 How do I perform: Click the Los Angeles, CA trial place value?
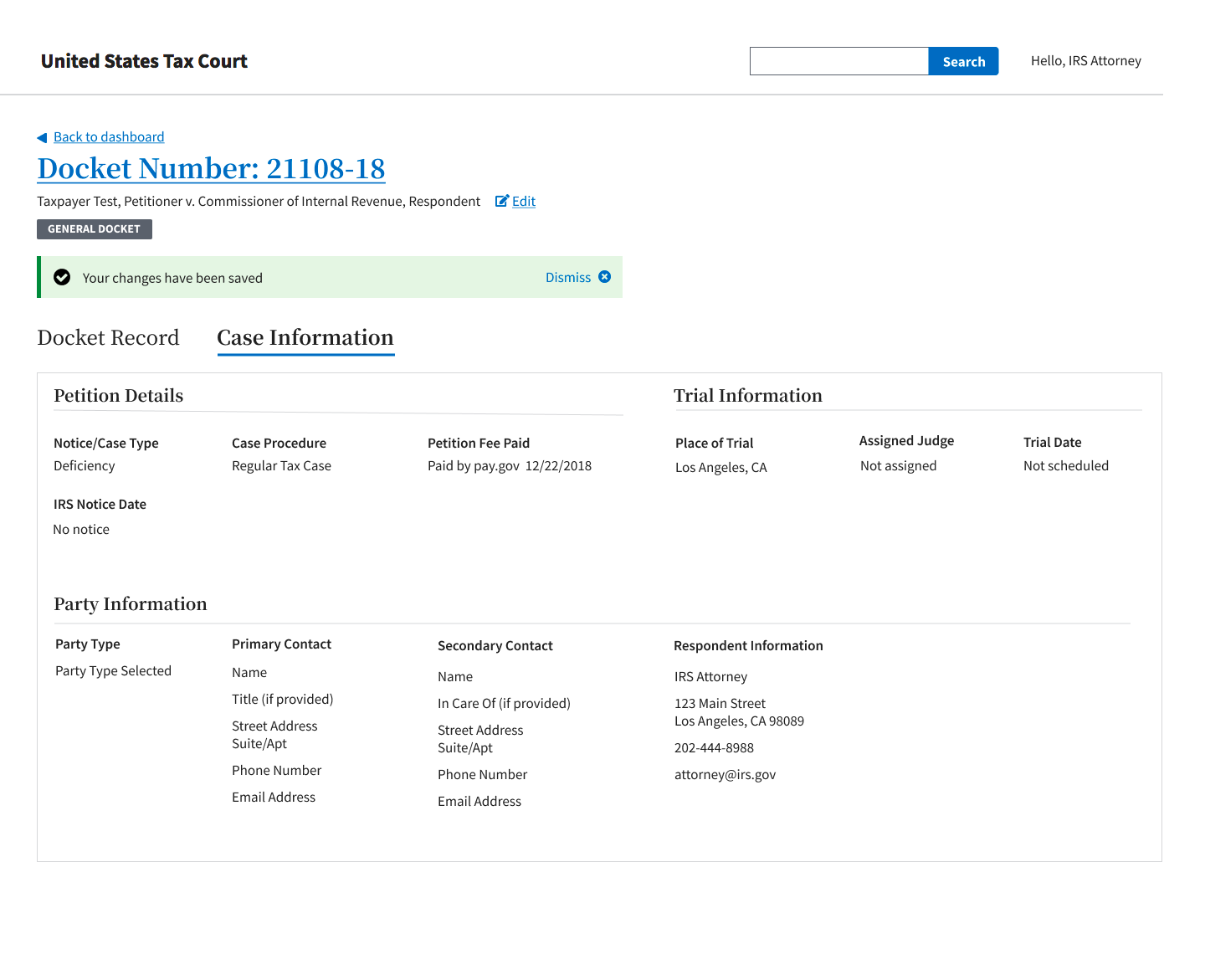(721, 468)
